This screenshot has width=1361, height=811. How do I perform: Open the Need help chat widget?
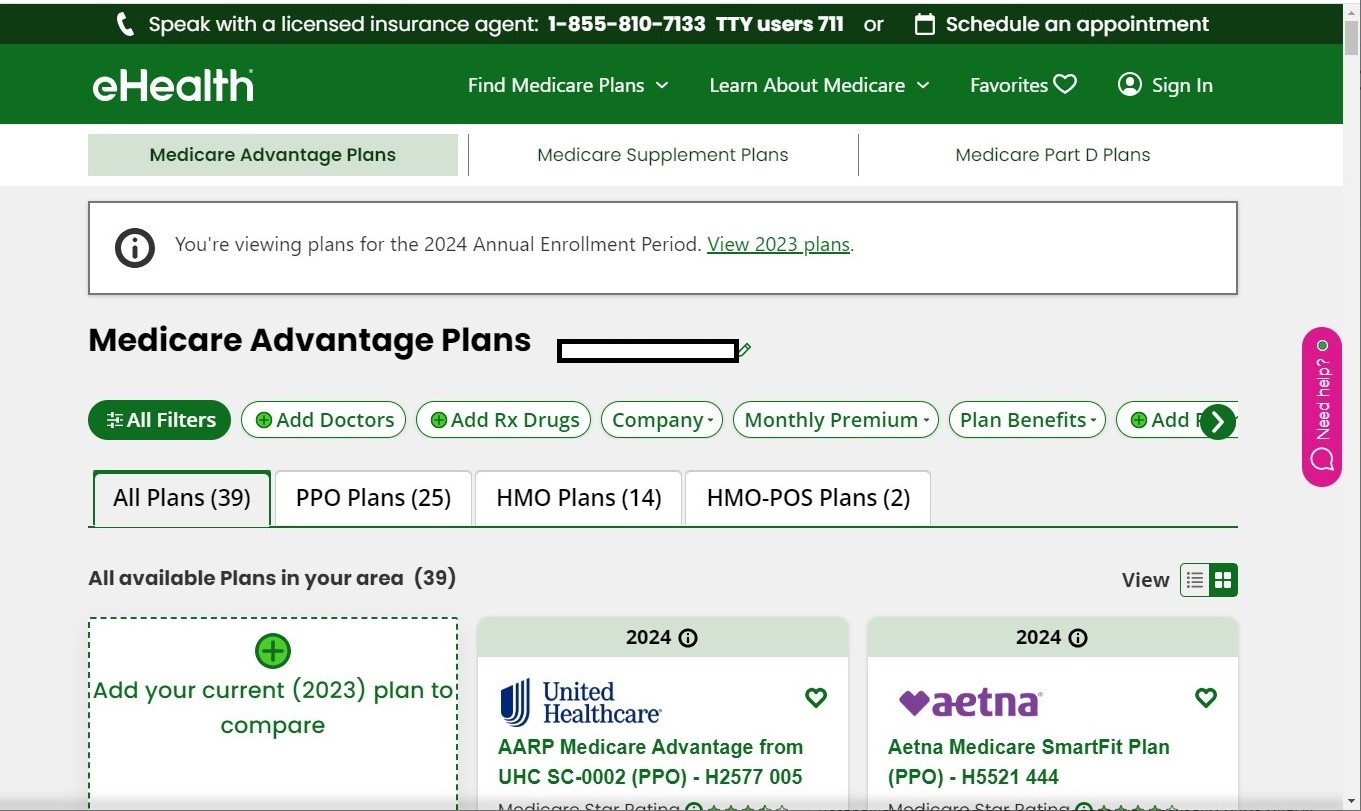(x=1322, y=407)
